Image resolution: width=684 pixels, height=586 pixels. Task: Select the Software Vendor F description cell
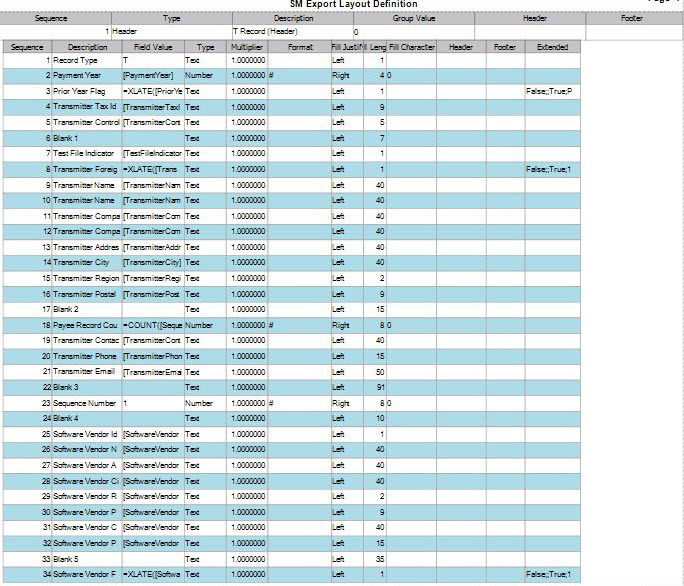[x=84, y=574]
